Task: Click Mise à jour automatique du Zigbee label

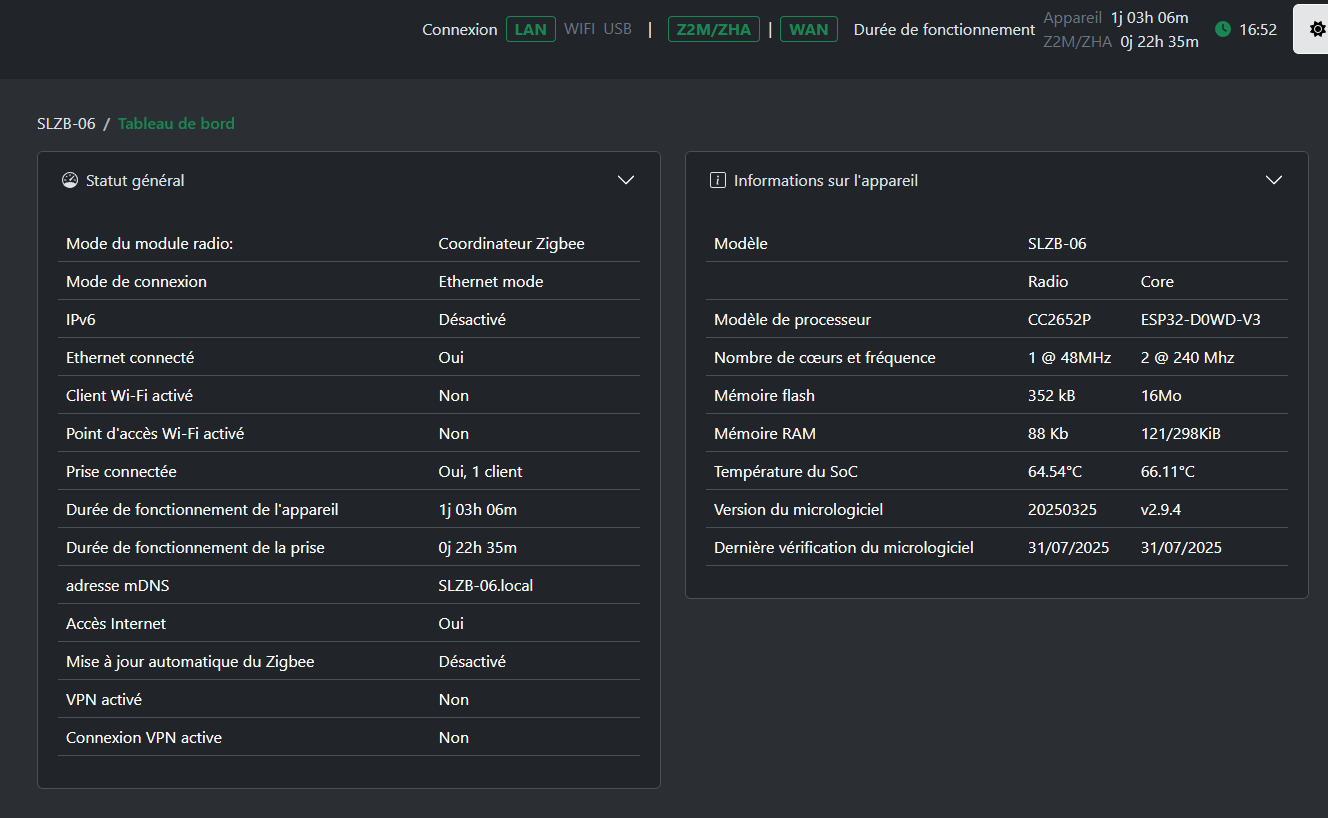Action: (x=190, y=662)
